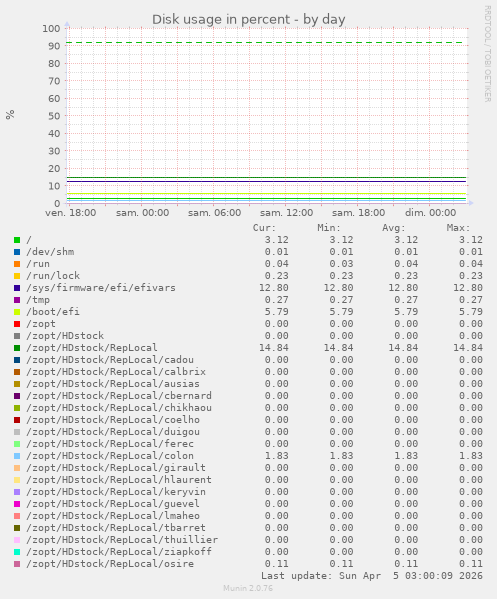
Task: Select the /boot/efi legend label
Action: coord(53,312)
